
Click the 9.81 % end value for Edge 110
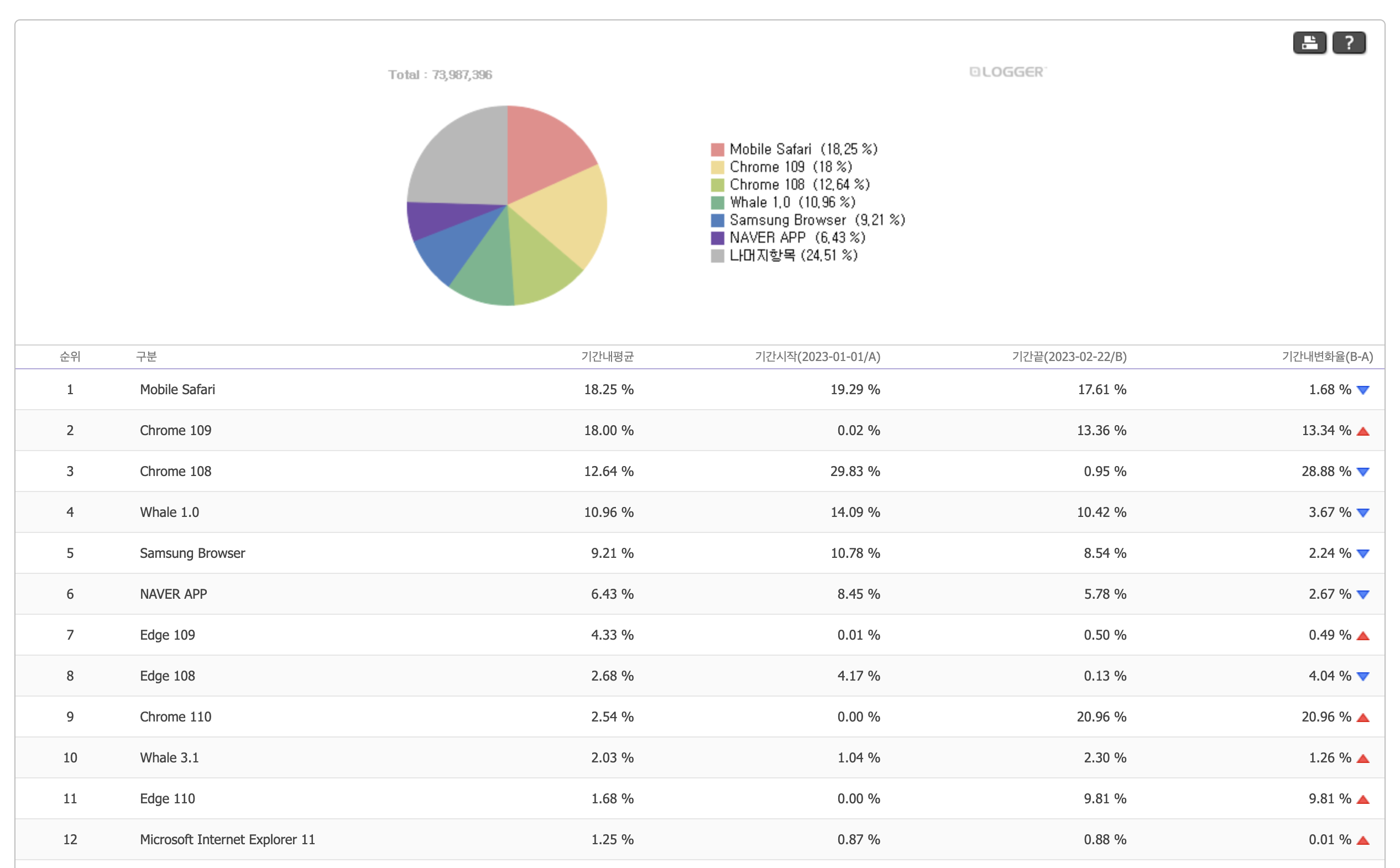[x=1104, y=798]
